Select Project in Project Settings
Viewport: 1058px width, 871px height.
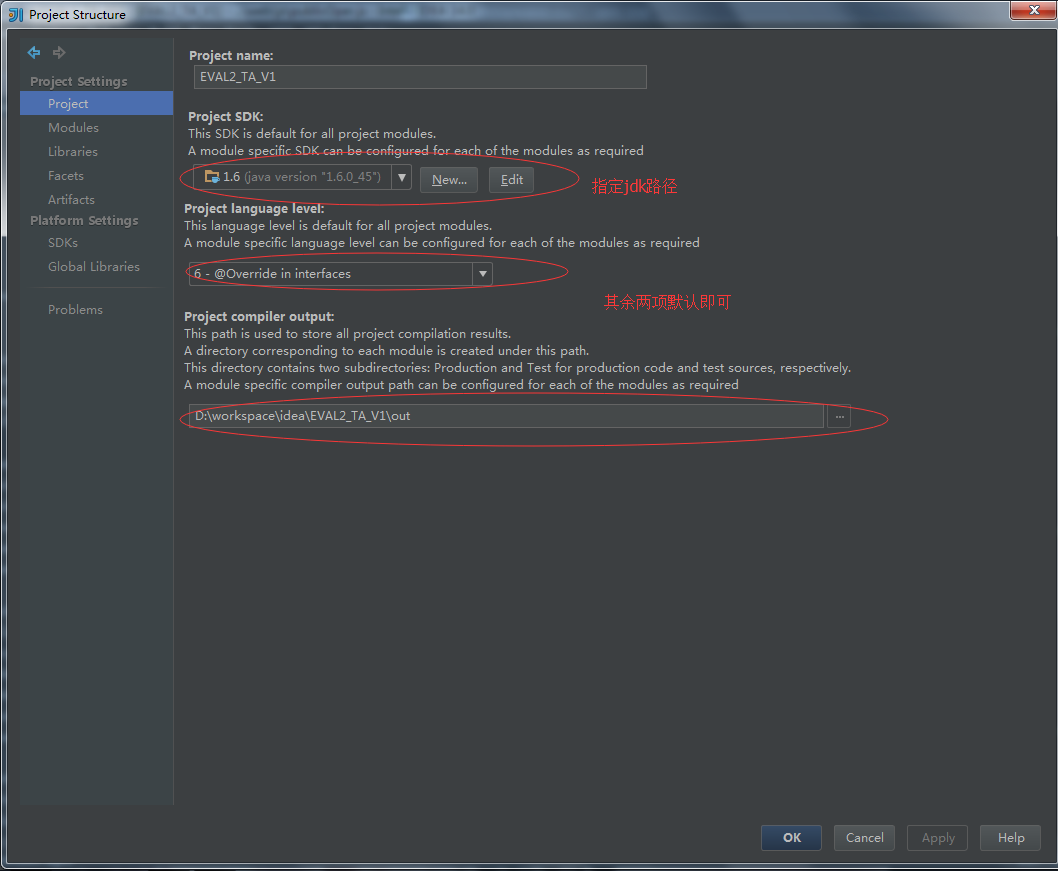[96, 103]
